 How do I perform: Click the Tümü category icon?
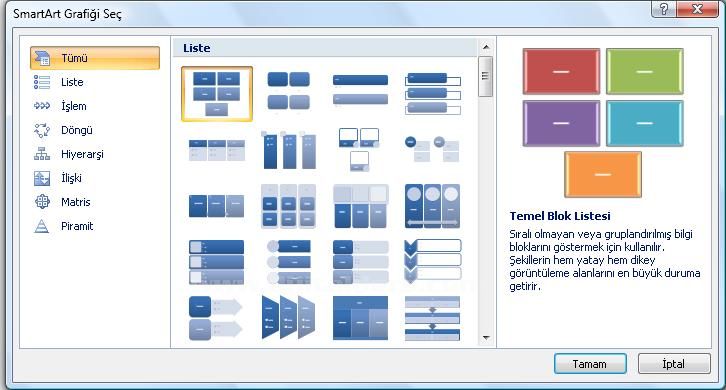[42, 58]
